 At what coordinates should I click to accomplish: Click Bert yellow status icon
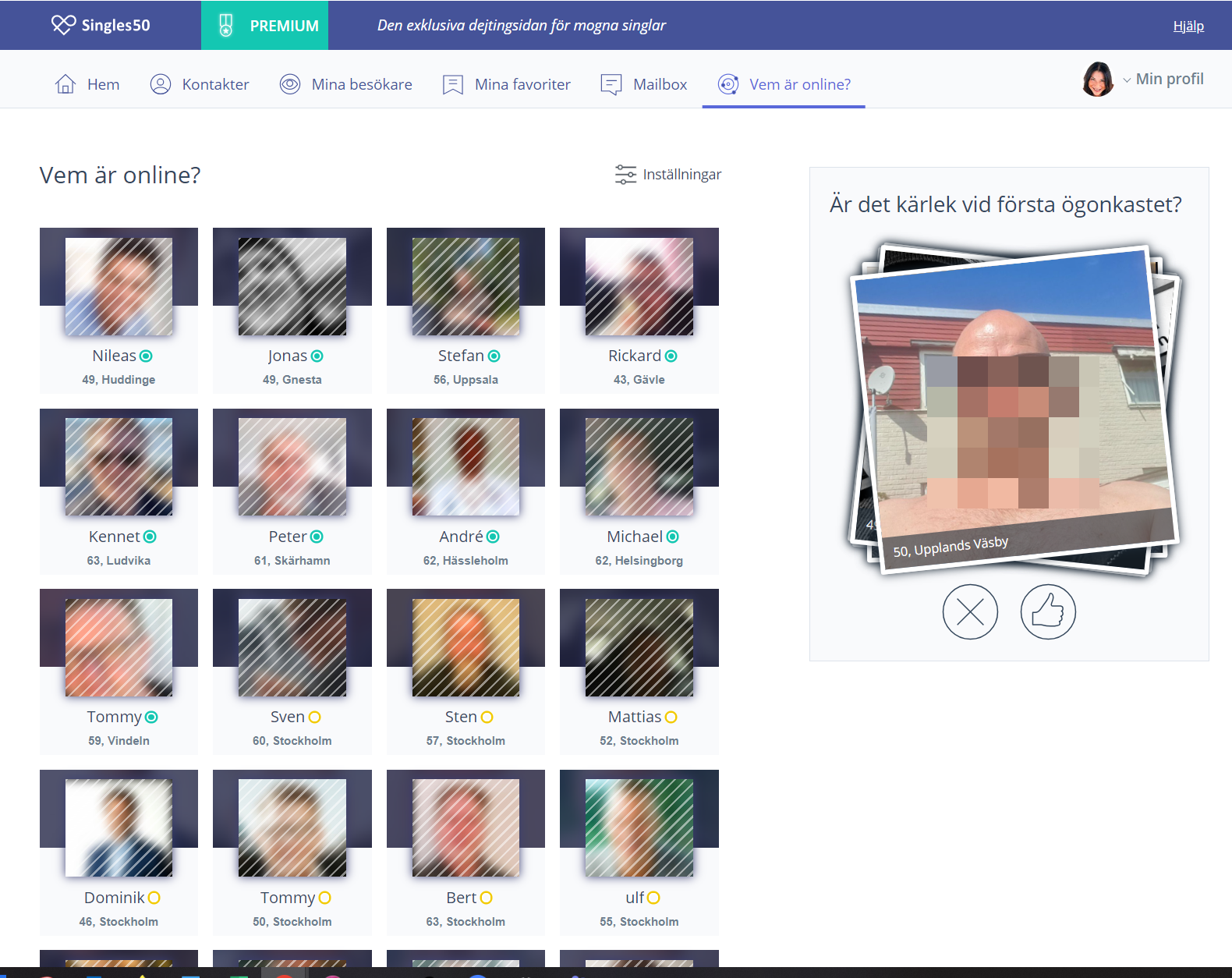486,898
